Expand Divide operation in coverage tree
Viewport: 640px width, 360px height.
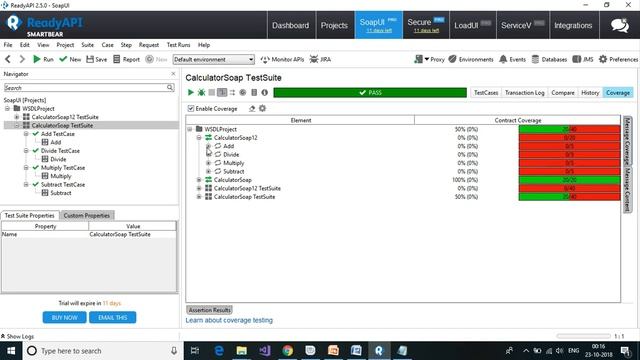click(209, 155)
